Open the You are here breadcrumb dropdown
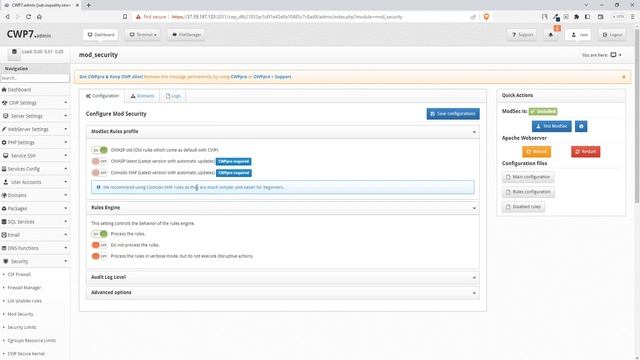640x360 pixels. point(616,55)
